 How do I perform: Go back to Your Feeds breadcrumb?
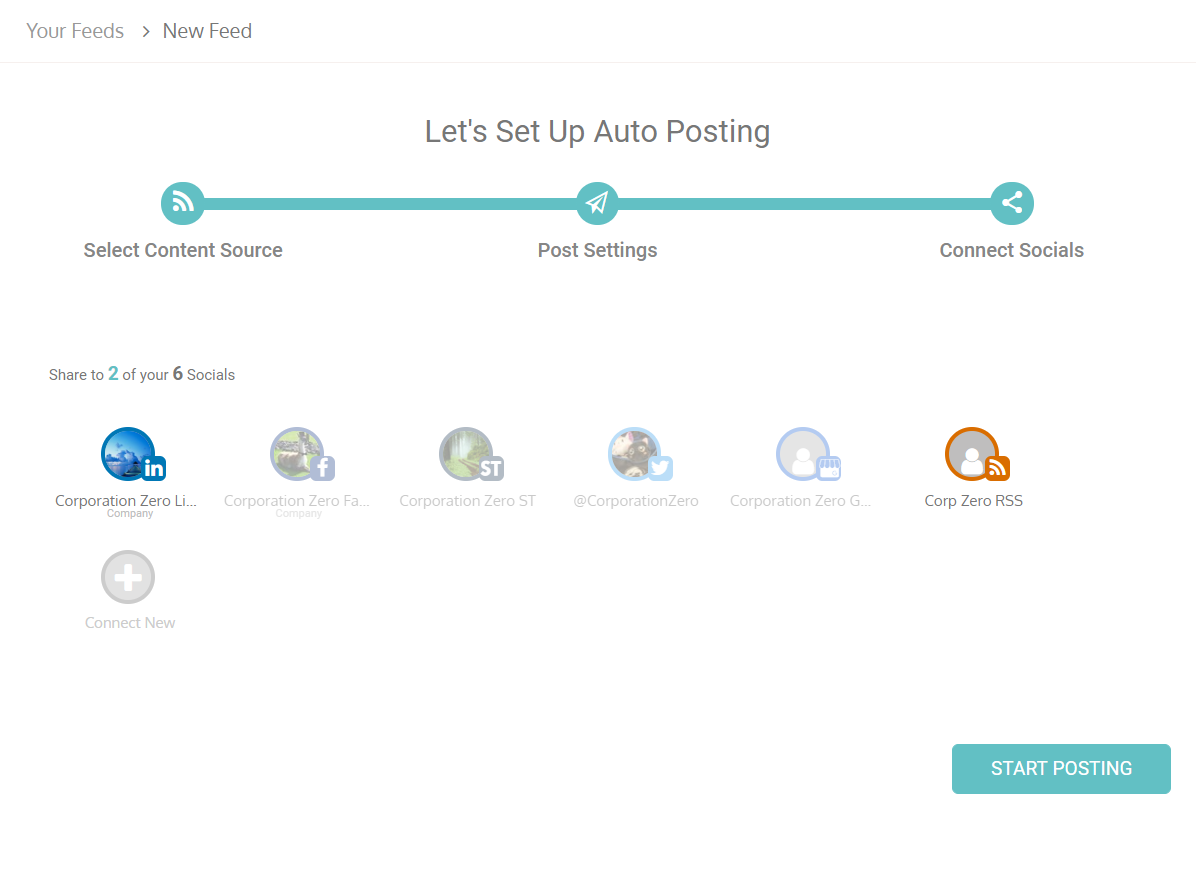(75, 31)
